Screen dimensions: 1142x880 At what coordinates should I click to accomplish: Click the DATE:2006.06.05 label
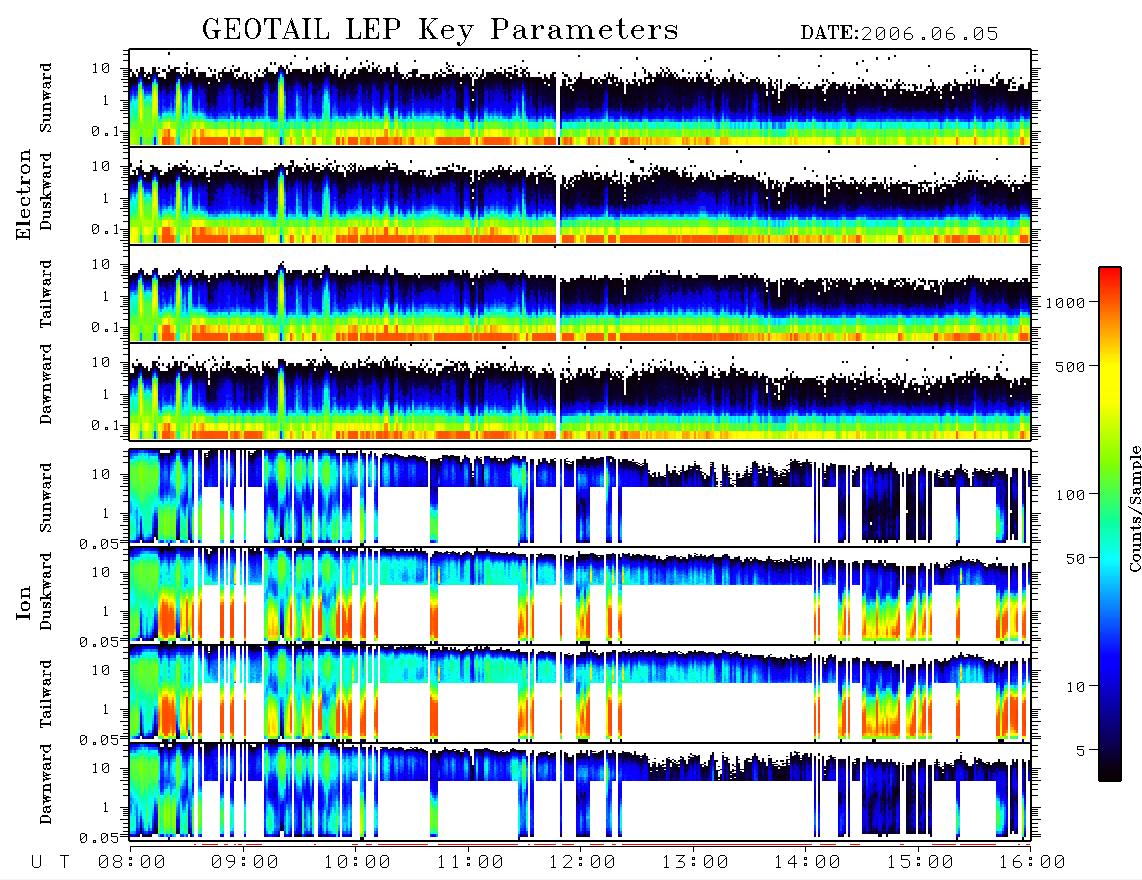tap(899, 34)
